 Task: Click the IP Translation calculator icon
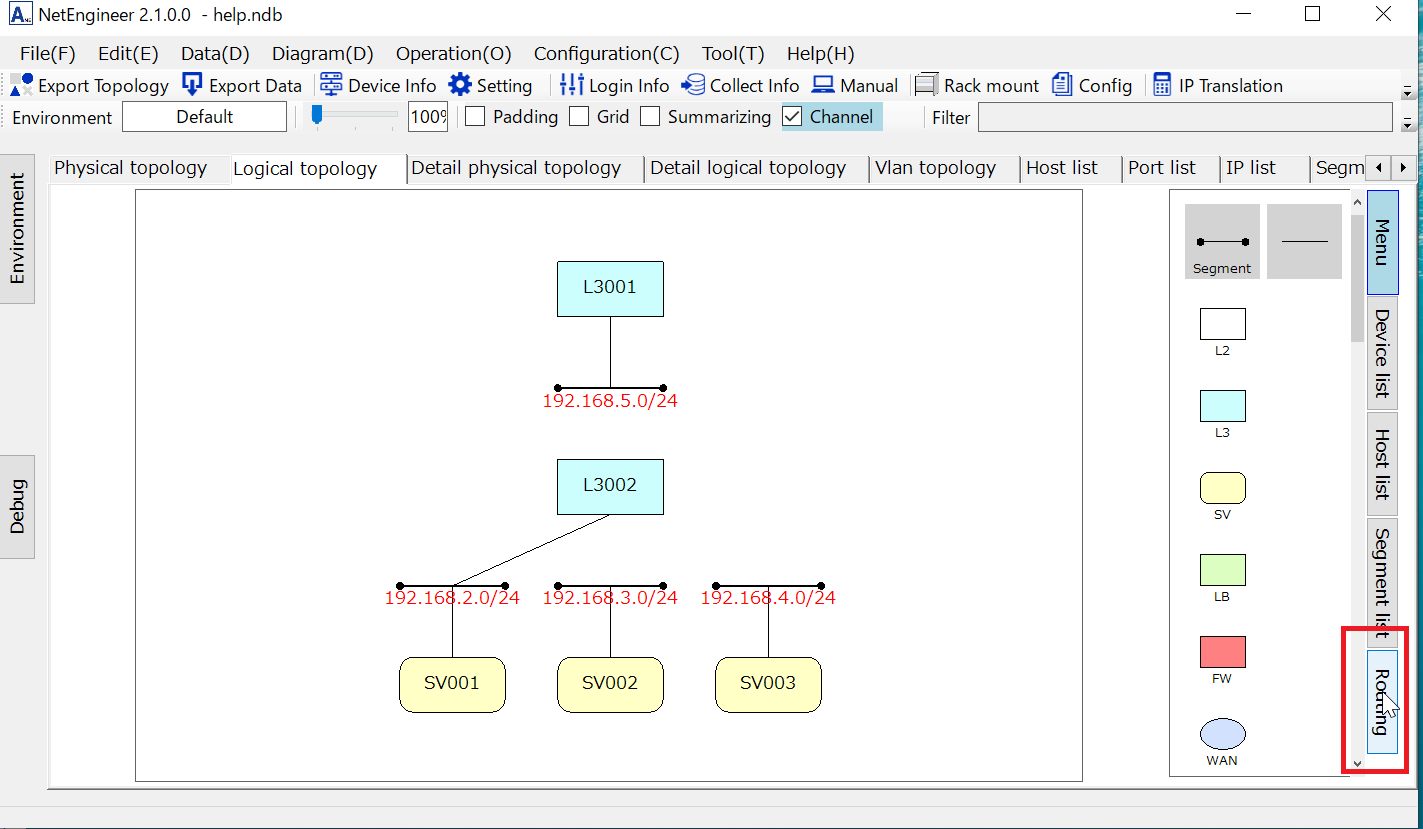coord(1162,86)
